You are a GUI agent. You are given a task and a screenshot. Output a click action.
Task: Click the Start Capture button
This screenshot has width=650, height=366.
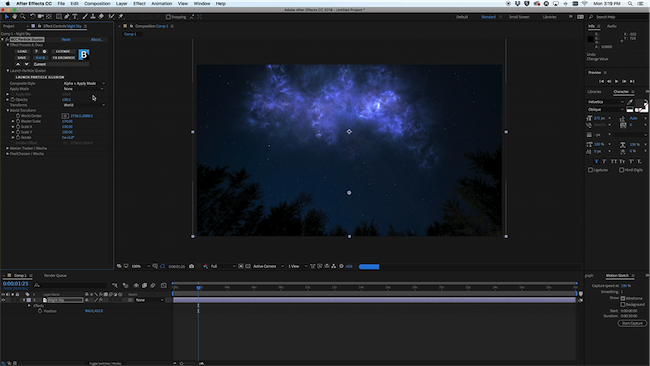coord(632,323)
